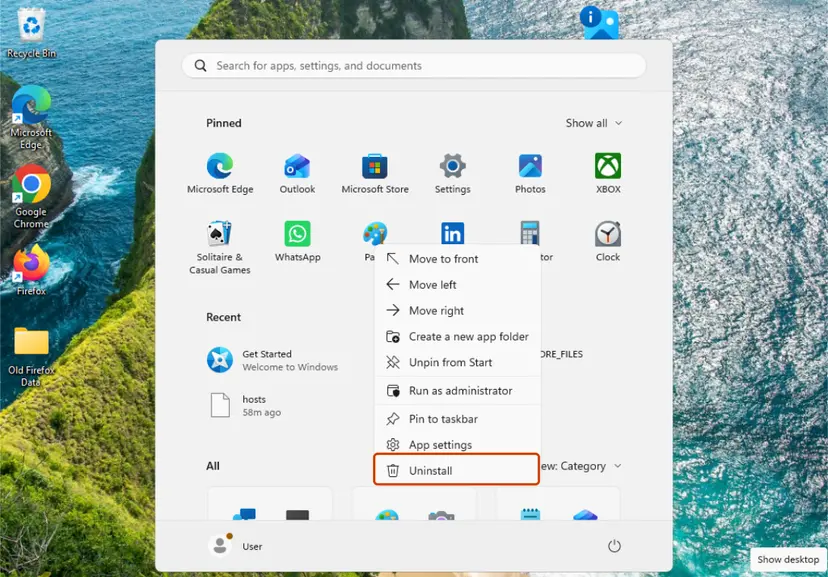The image size is (828, 577).
Task: Select Unpin from Start
Action: click(x=457, y=362)
